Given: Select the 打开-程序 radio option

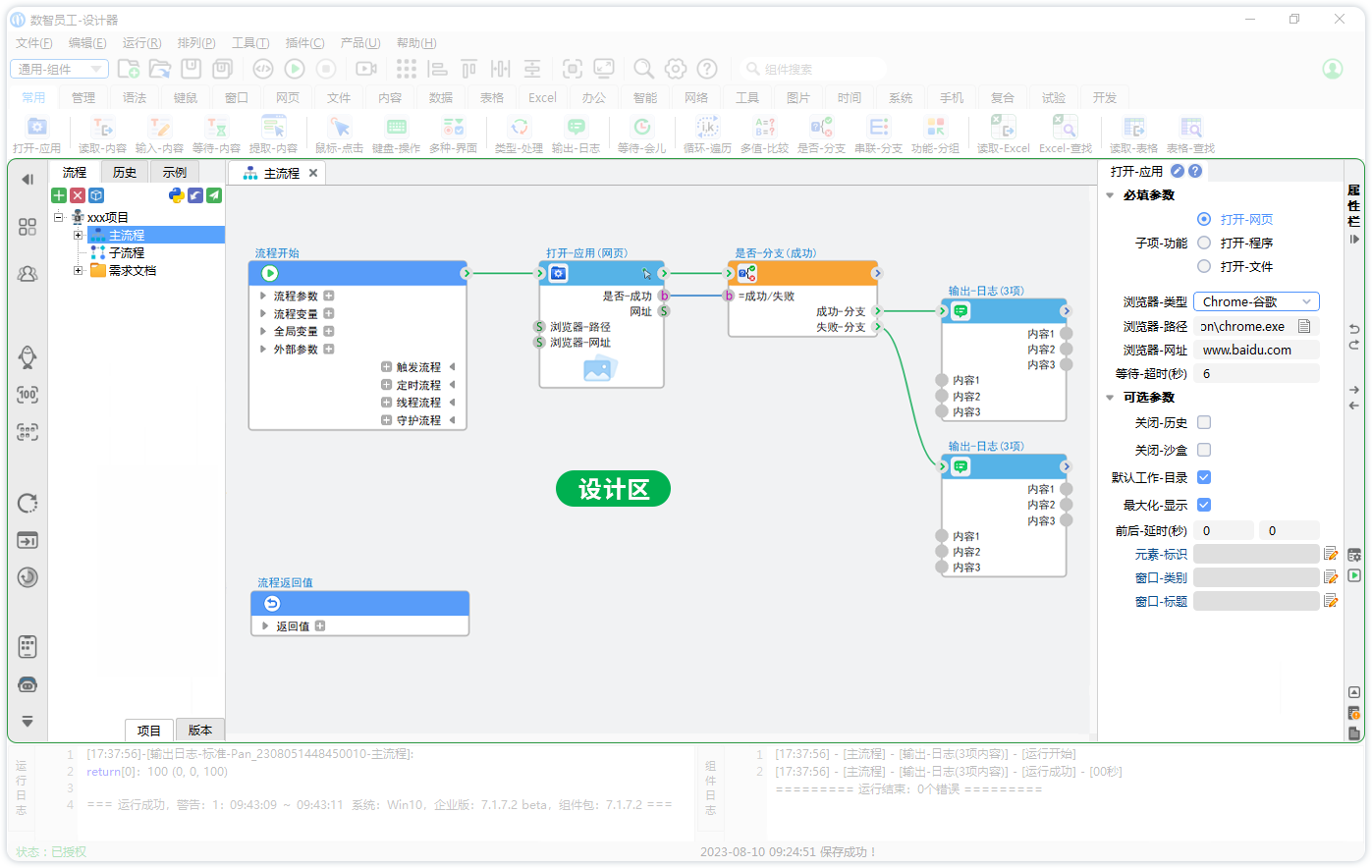Looking at the screenshot, I should coord(1204,243).
